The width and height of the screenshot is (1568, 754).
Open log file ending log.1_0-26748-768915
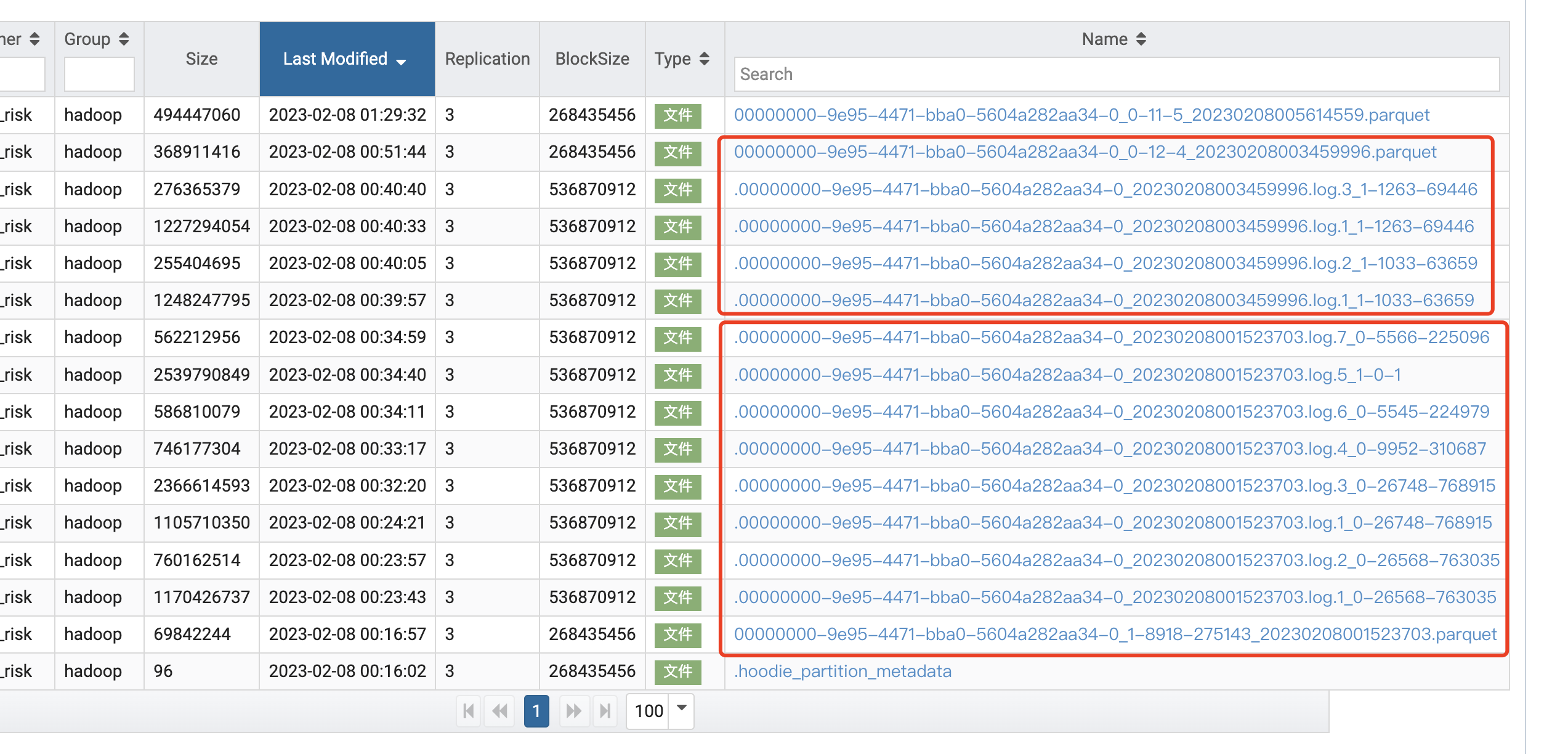pyautogui.click(x=1113, y=522)
